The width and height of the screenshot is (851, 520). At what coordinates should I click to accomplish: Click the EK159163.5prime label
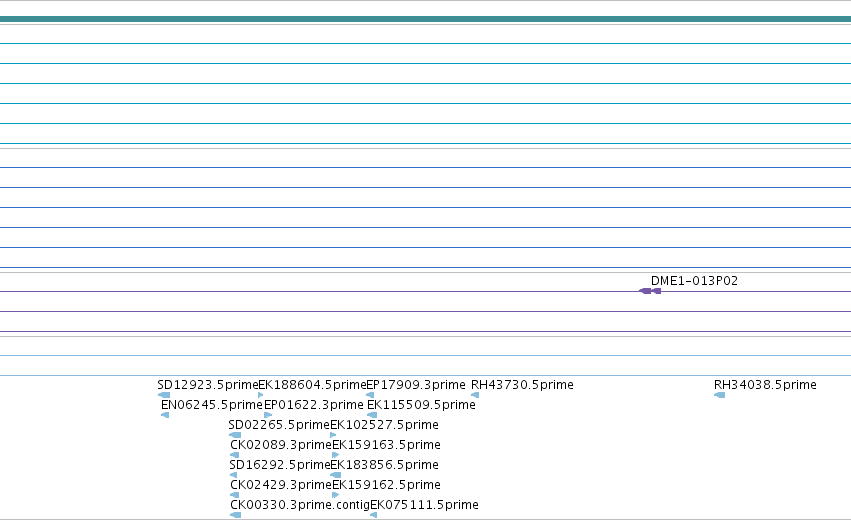[x=386, y=445]
